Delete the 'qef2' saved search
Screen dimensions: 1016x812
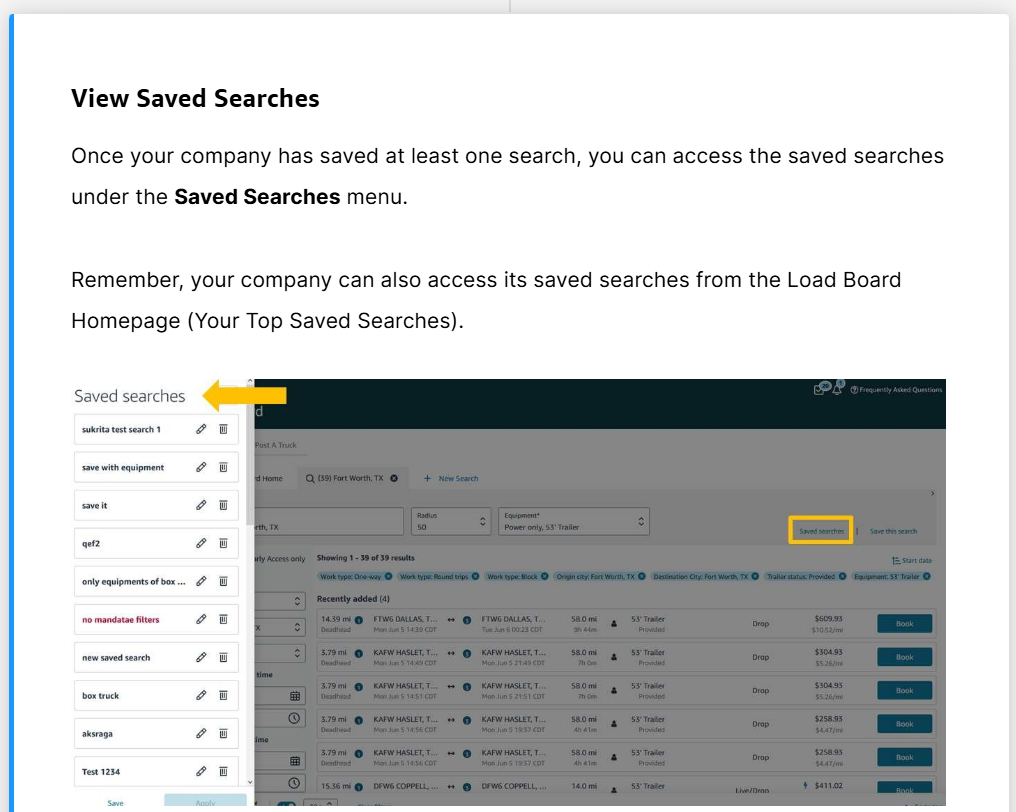[223, 543]
